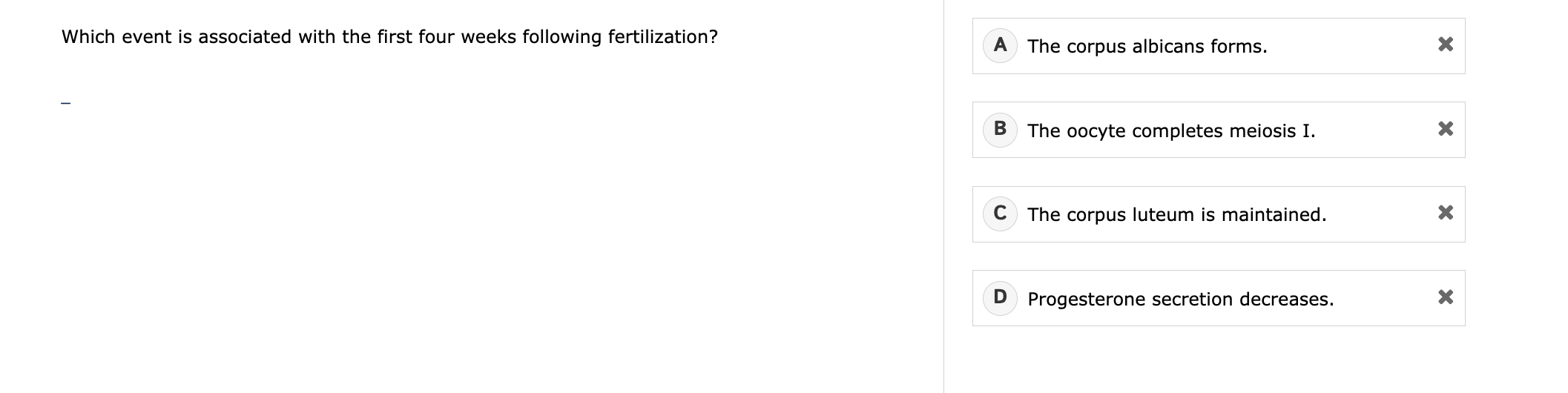Select the circled letter A
The width and height of the screenshot is (1568, 393).
tap(1000, 45)
